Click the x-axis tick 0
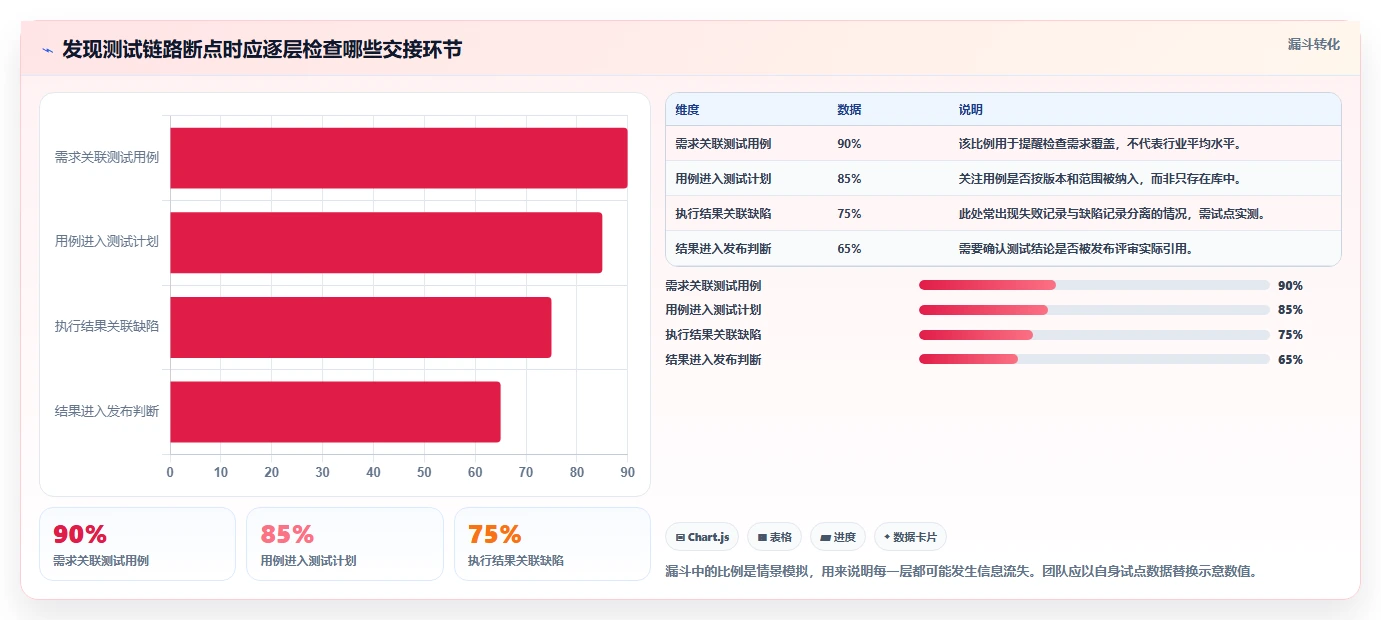1381x620 pixels. (x=170, y=472)
